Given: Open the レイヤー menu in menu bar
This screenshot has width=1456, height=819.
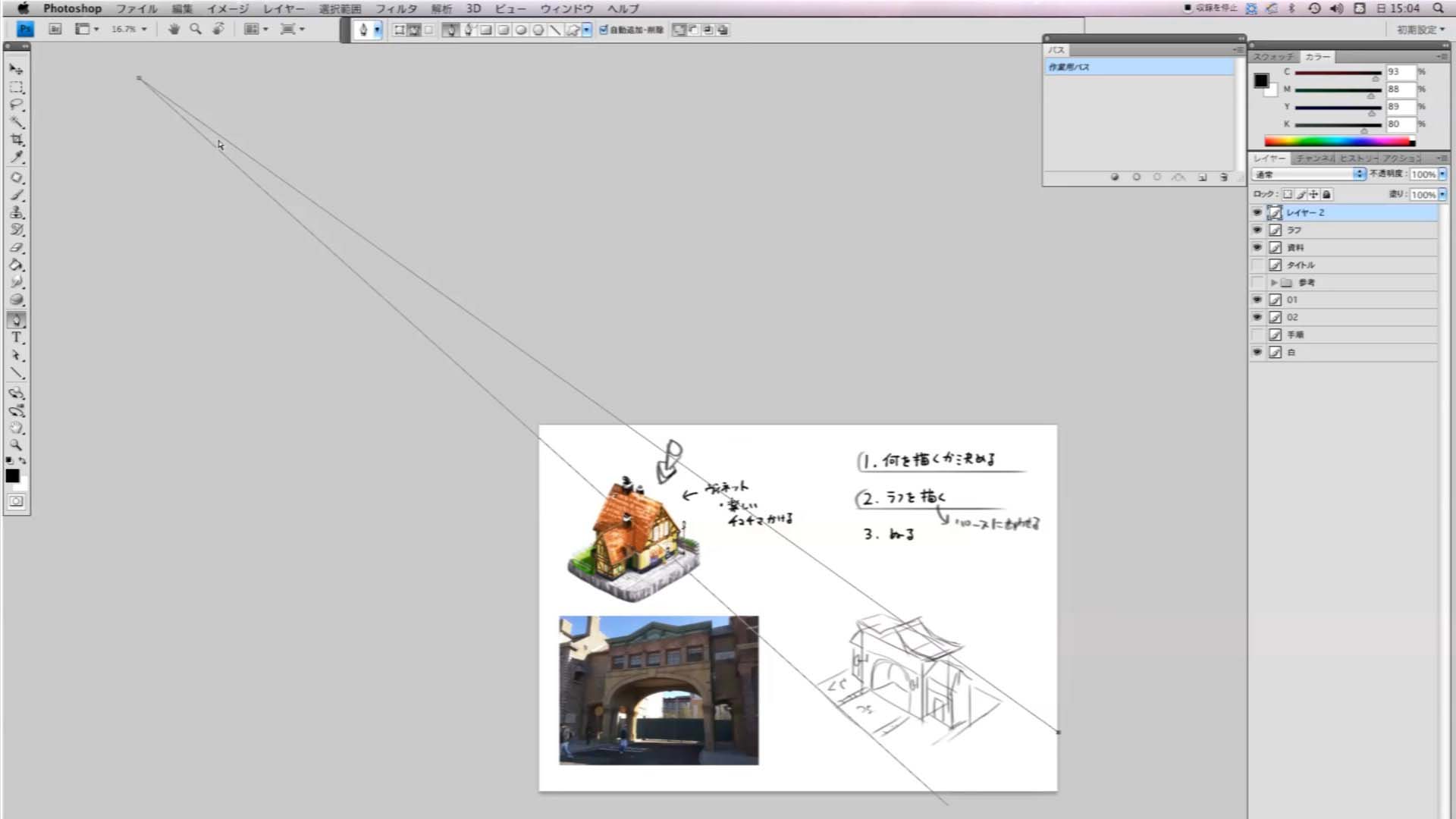Looking at the screenshot, I should [284, 8].
